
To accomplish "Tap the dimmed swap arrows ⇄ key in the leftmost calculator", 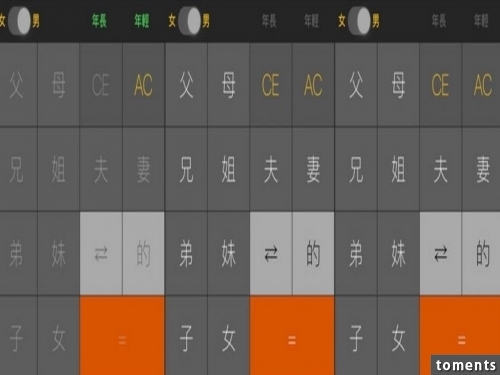I will (101, 253).
